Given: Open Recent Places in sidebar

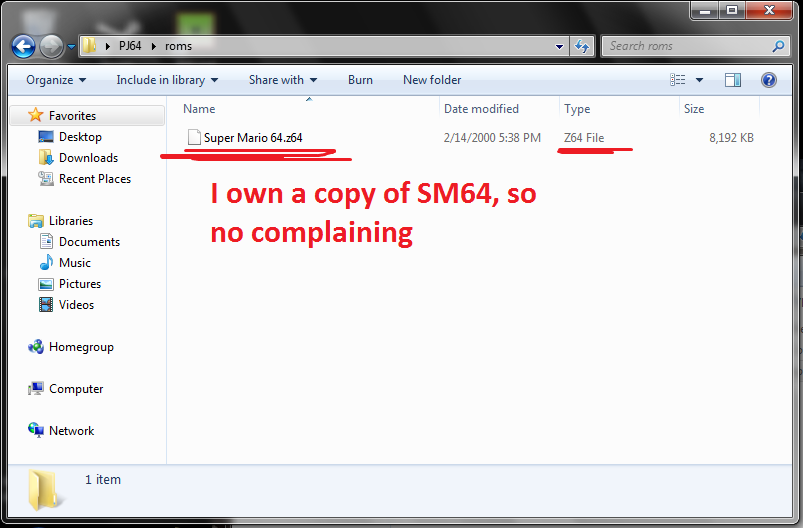Looking at the screenshot, I should pos(95,179).
